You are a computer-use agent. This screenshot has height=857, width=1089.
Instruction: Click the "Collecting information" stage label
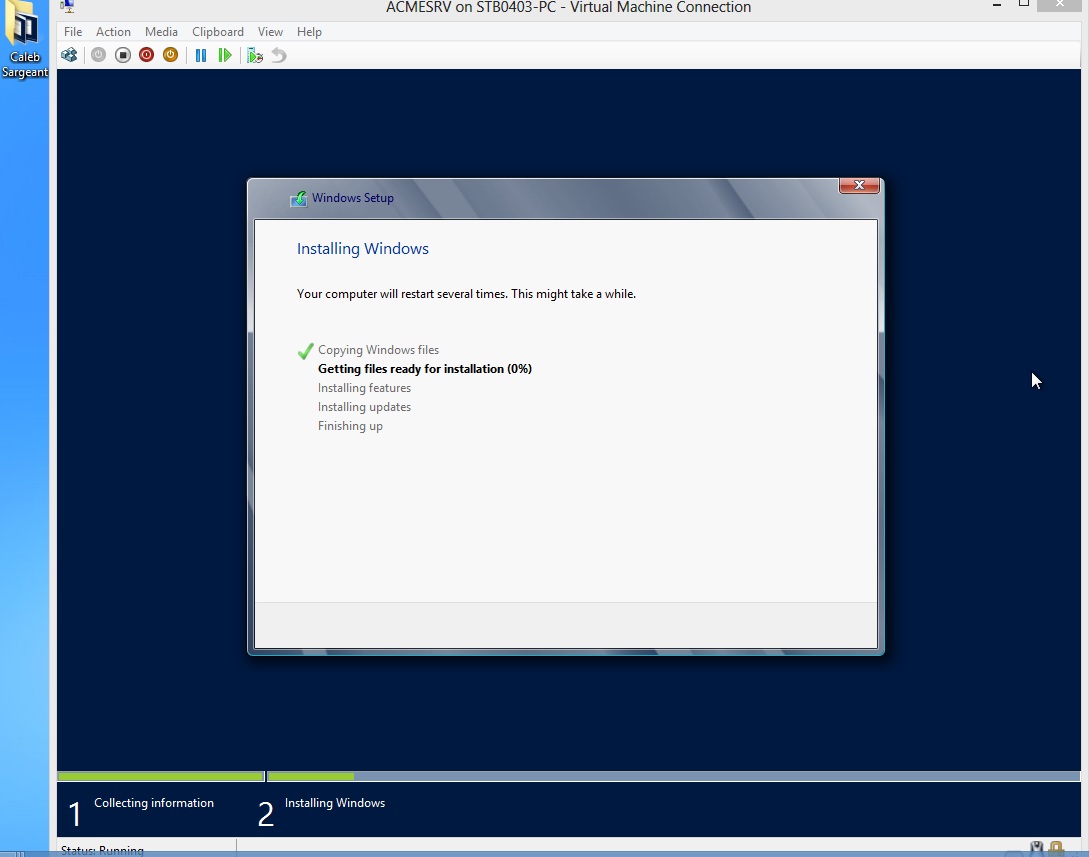(x=154, y=803)
